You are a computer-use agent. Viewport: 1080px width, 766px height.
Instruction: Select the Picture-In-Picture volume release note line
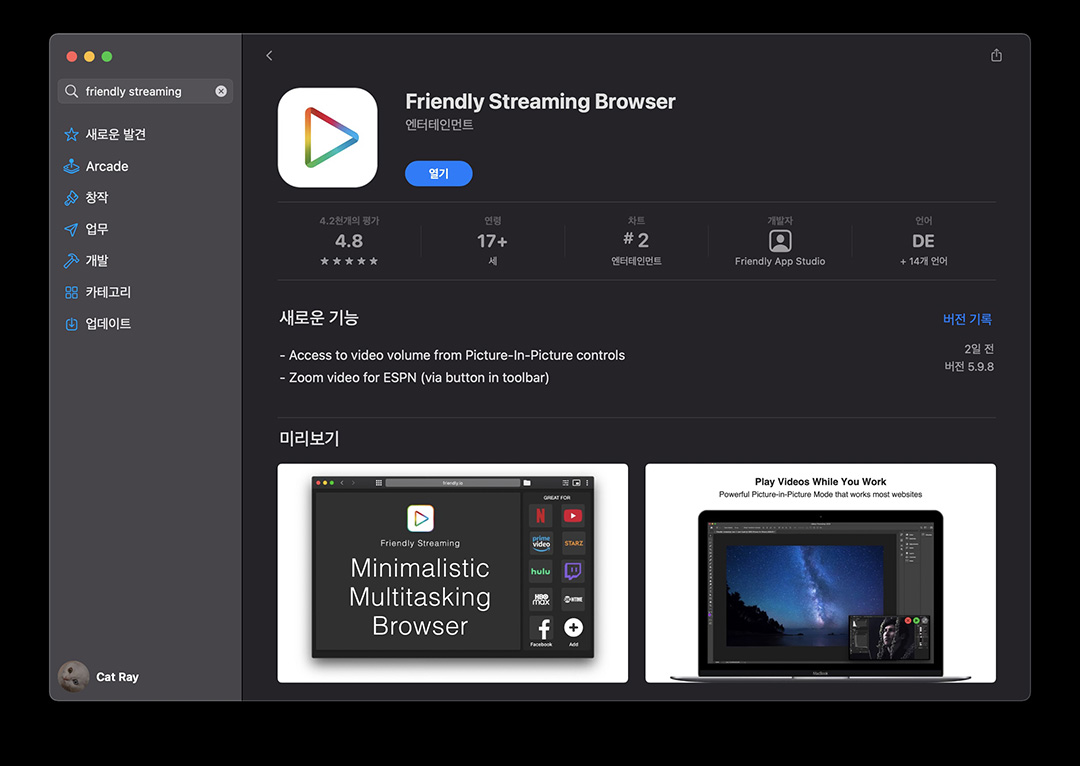pyautogui.click(x=453, y=355)
